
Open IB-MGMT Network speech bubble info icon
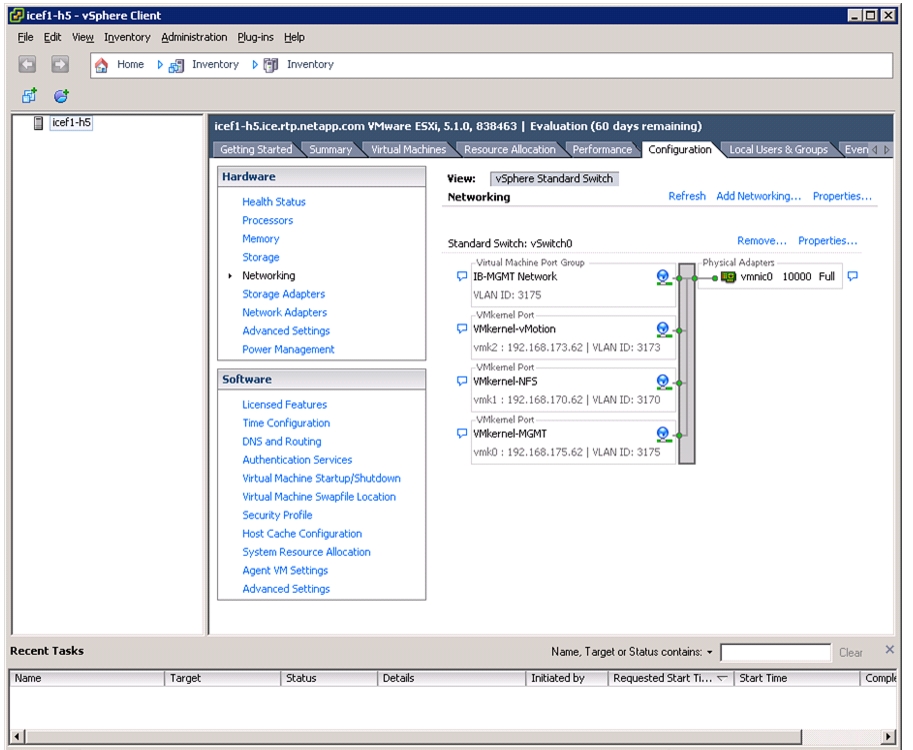462,276
